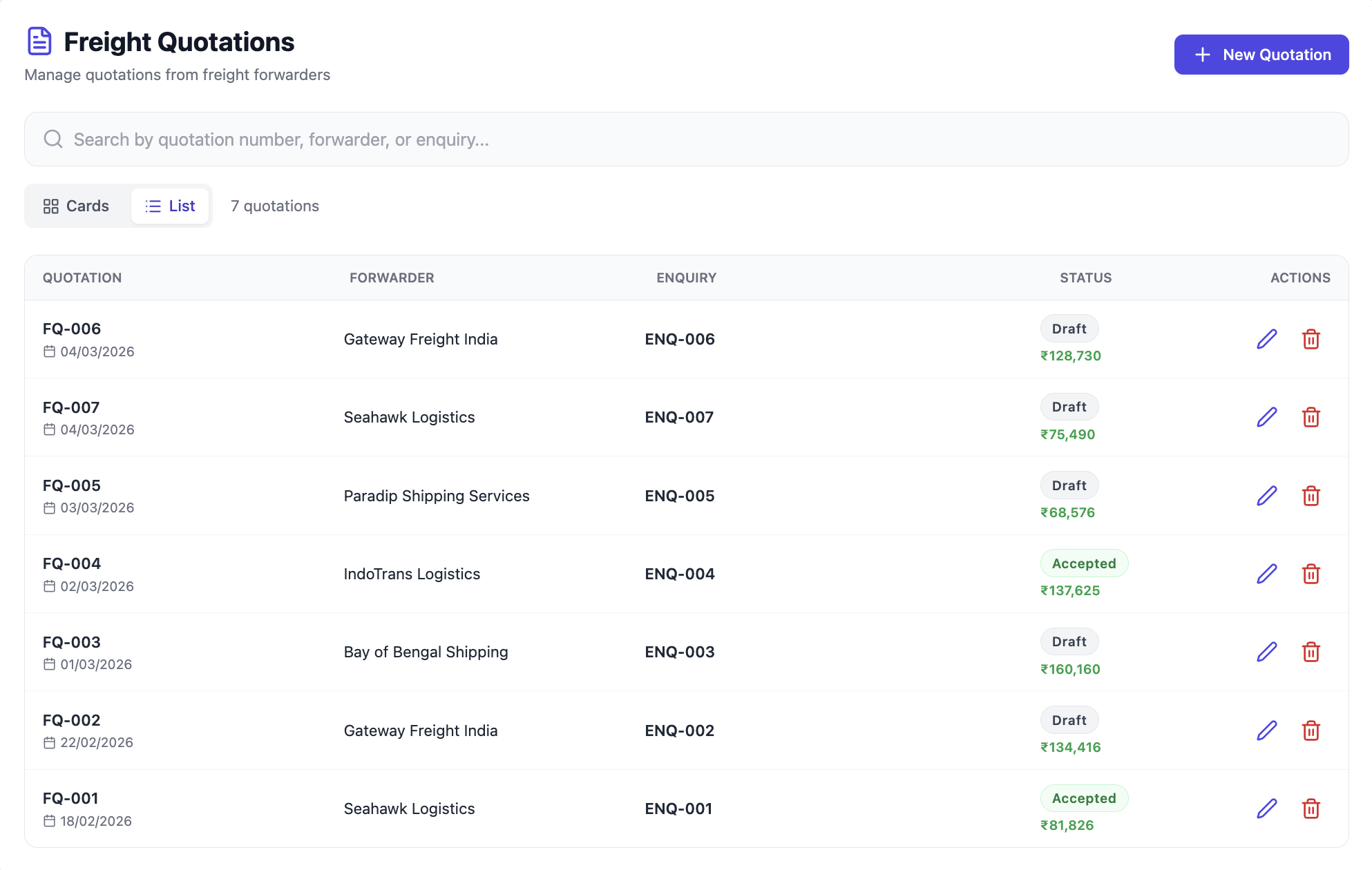This screenshot has width=1372, height=870.
Task: Switch to the Cards view
Action: pos(76,205)
